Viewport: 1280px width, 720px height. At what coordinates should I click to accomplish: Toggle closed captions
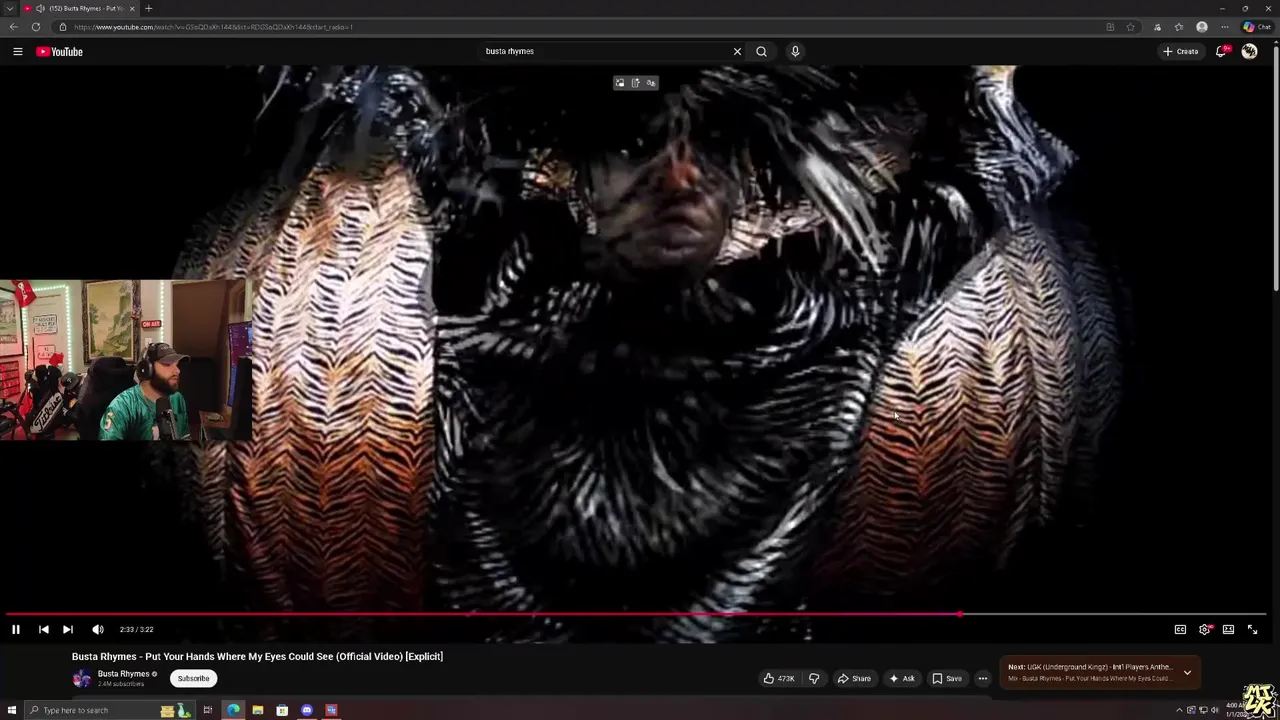pyautogui.click(x=1180, y=629)
